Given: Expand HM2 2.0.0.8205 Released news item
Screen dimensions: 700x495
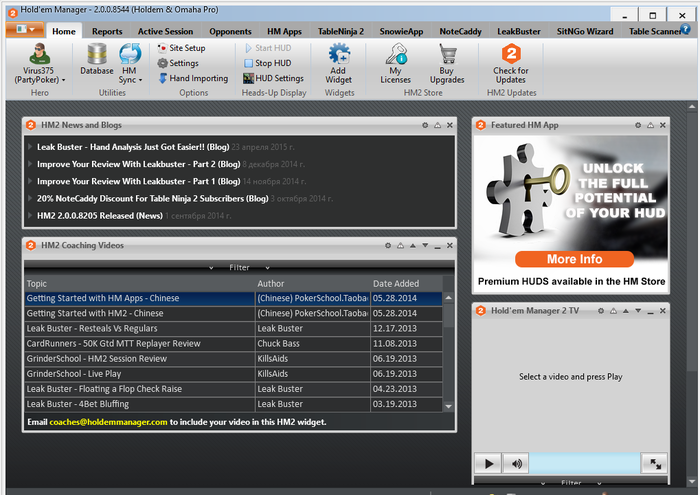Looking at the screenshot, I should (30, 215).
